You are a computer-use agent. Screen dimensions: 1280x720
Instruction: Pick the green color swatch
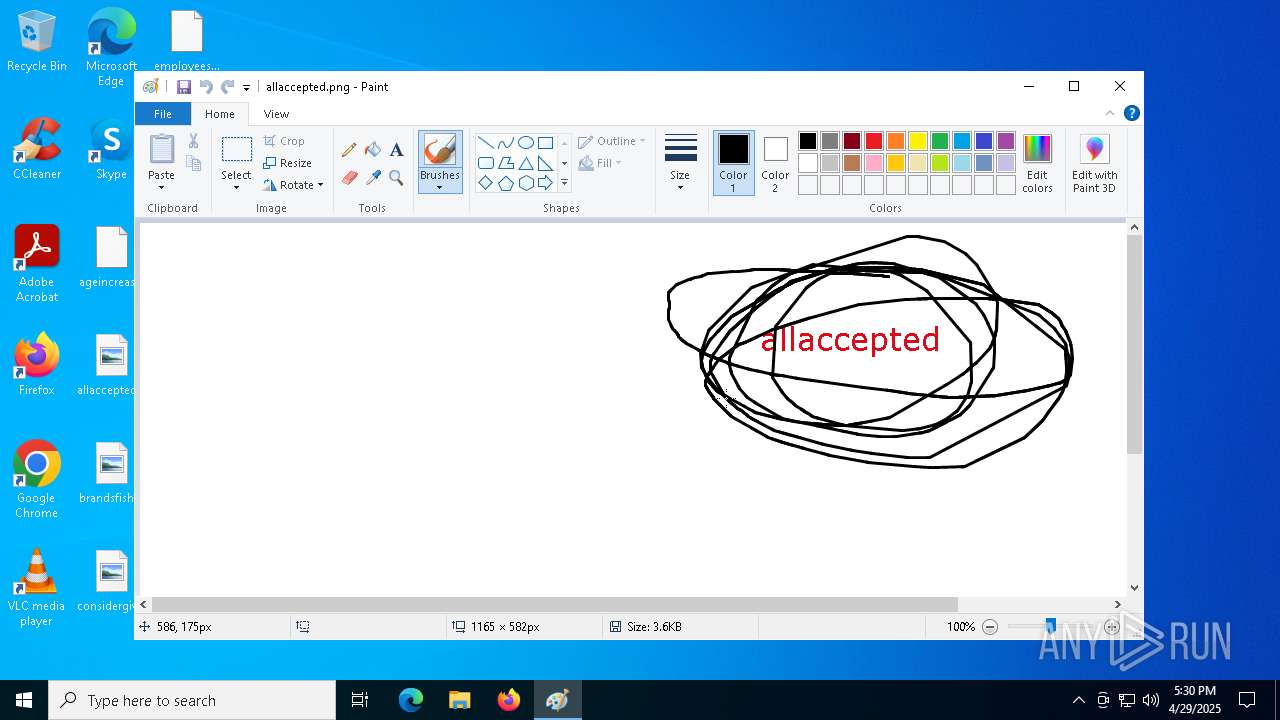pyautogui.click(x=940, y=141)
